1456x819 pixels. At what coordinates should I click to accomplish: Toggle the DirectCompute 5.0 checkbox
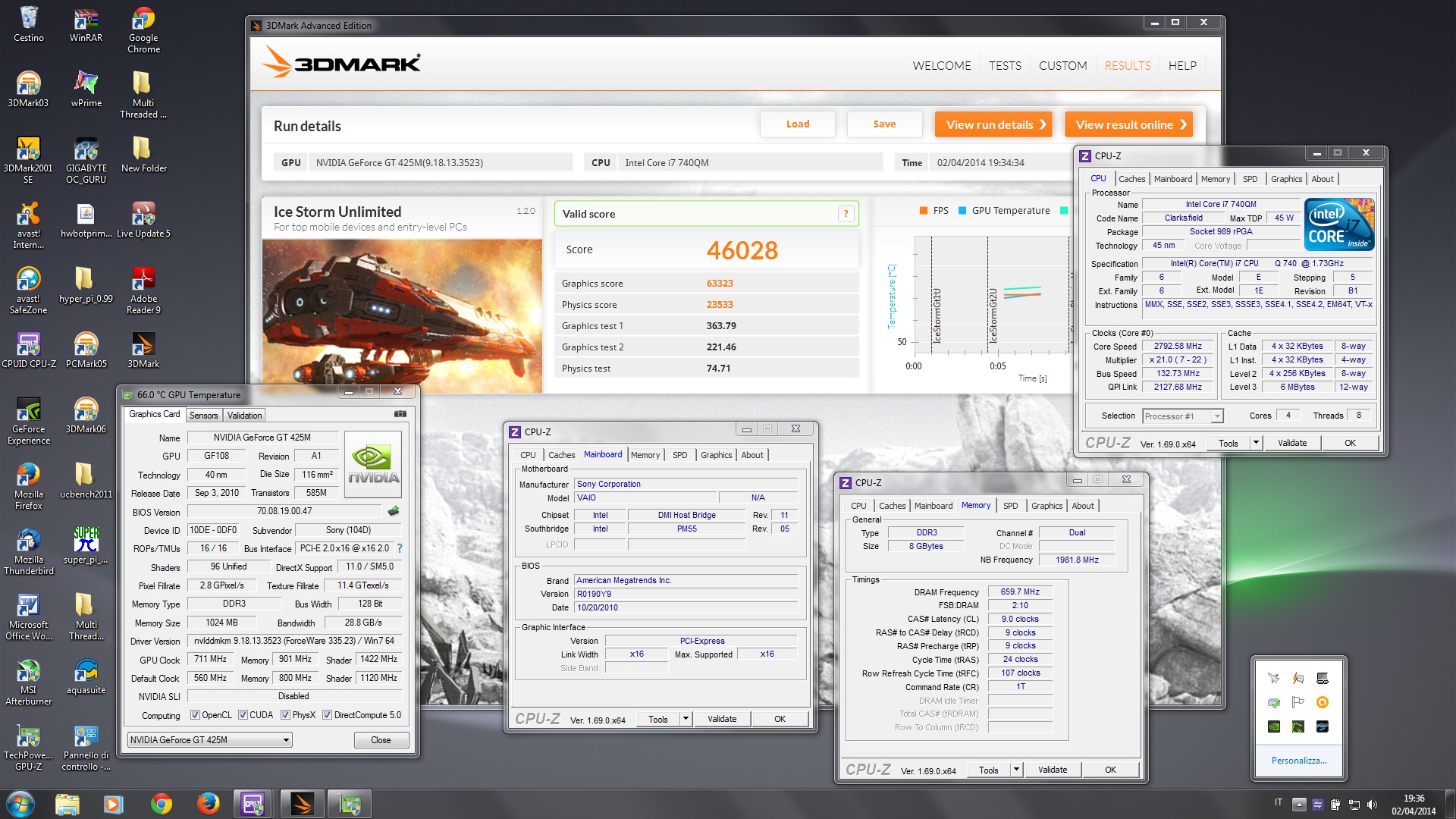327,715
